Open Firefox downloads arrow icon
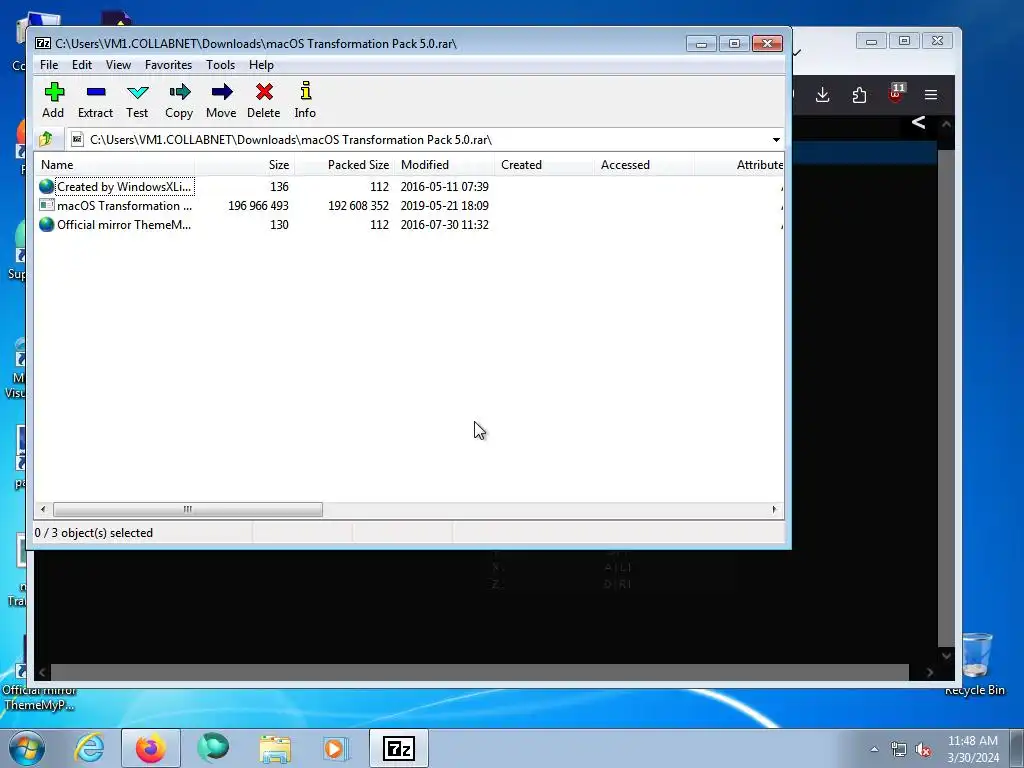 [823, 95]
